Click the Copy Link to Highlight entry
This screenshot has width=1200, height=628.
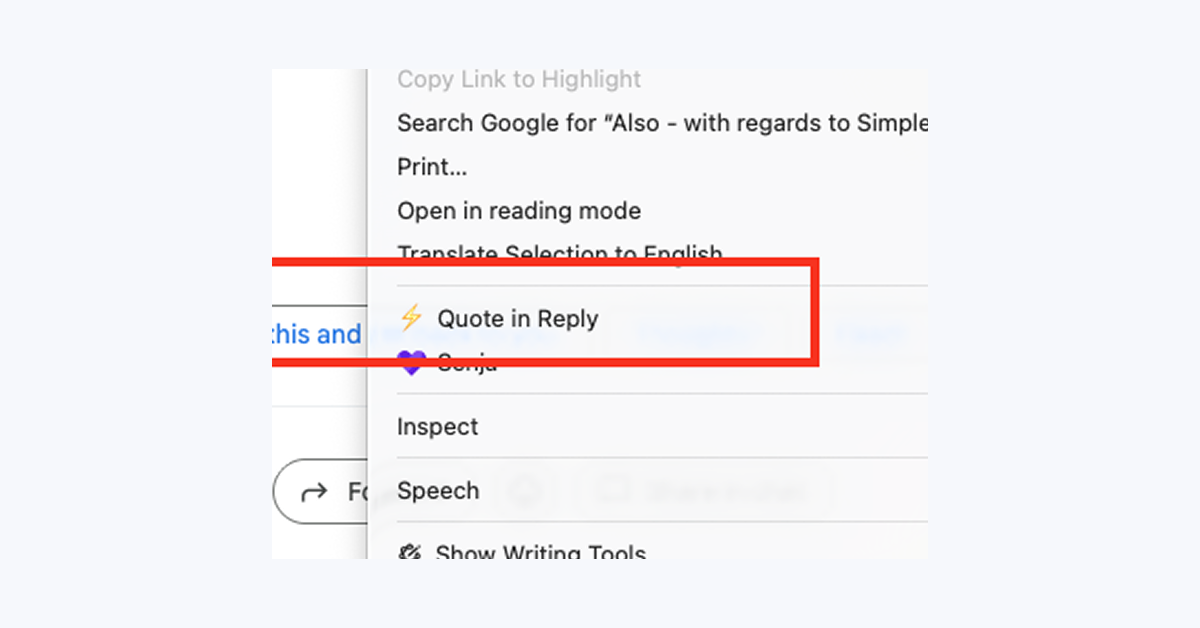click(x=518, y=80)
